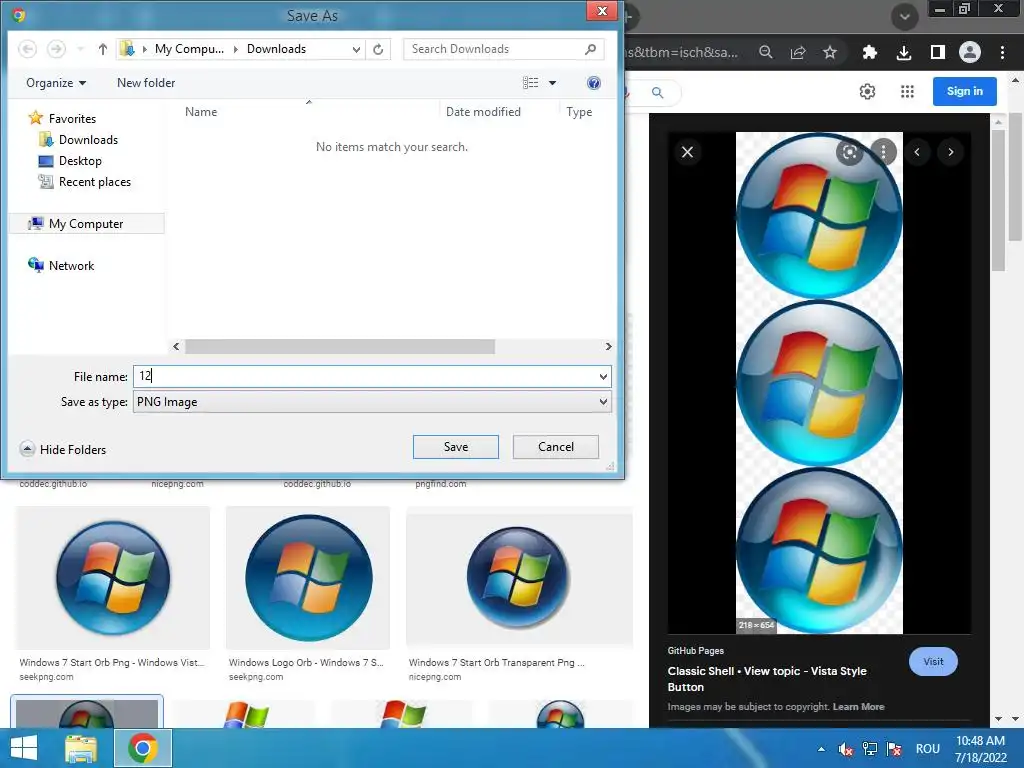Click the horizontal scrollbar in file list
This screenshot has height=768, width=1024.
340,346
